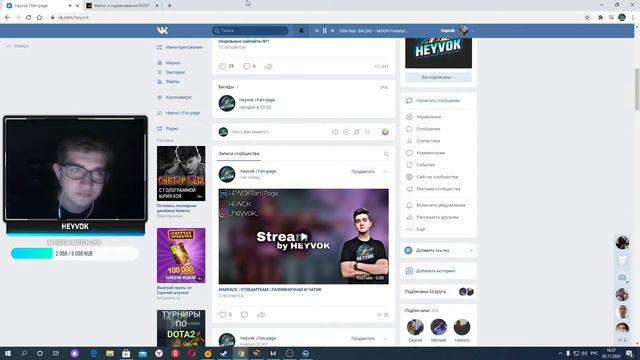Comment on the stream video post
Viewport: 640px width, 360px height.
[244, 315]
